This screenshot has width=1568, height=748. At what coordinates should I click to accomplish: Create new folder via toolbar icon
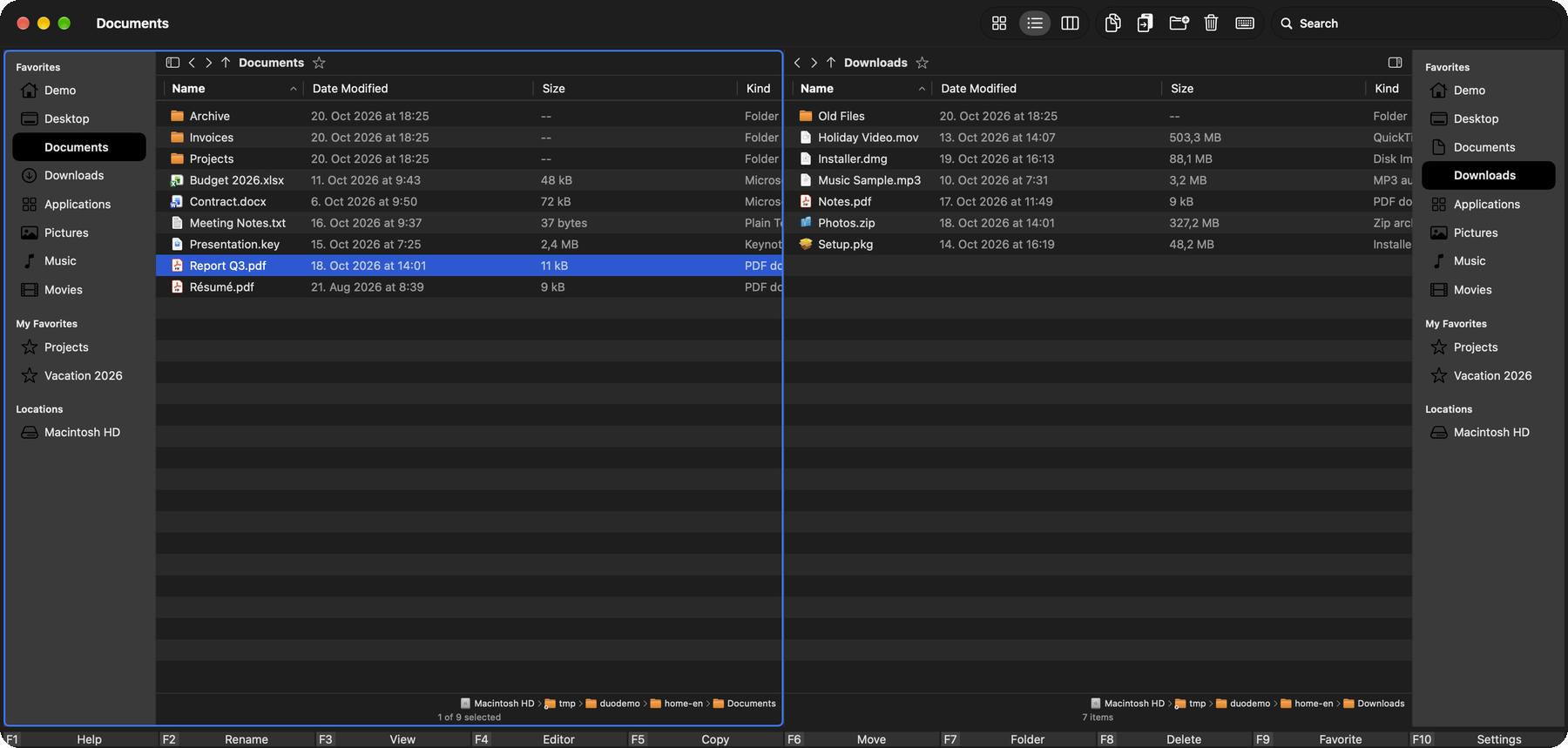(1179, 24)
